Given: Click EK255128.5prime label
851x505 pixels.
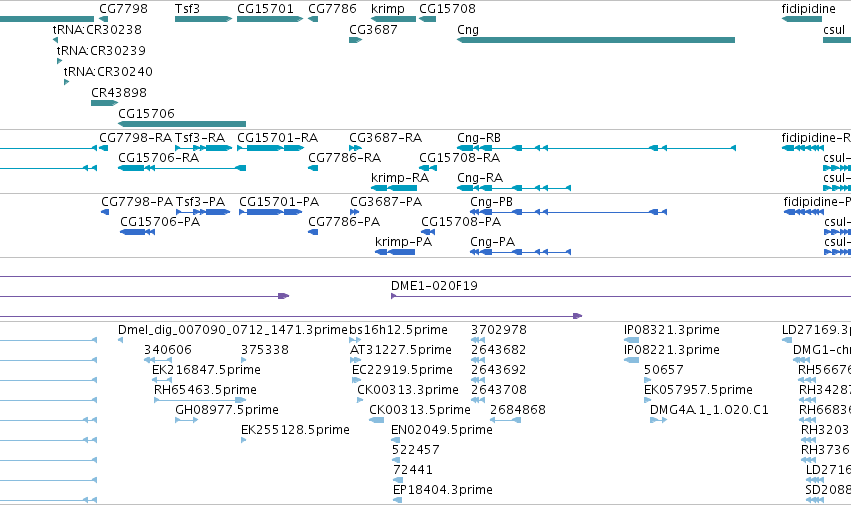Looking at the screenshot, I should [x=295, y=430].
